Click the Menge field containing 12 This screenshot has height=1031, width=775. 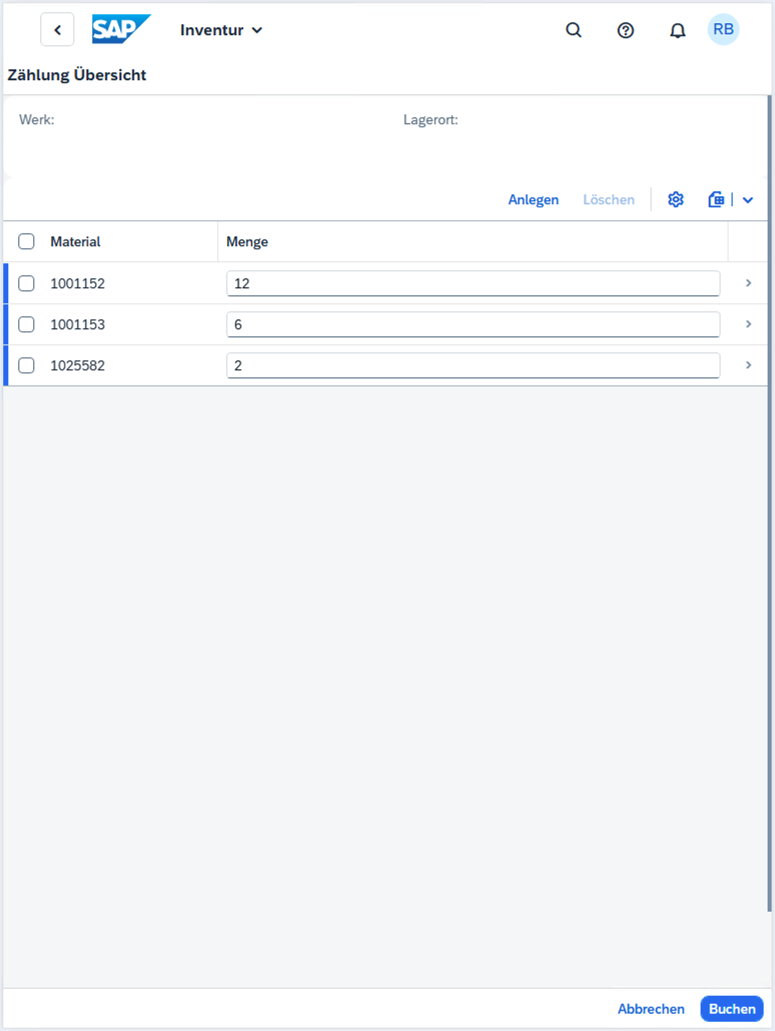click(x=472, y=283)
